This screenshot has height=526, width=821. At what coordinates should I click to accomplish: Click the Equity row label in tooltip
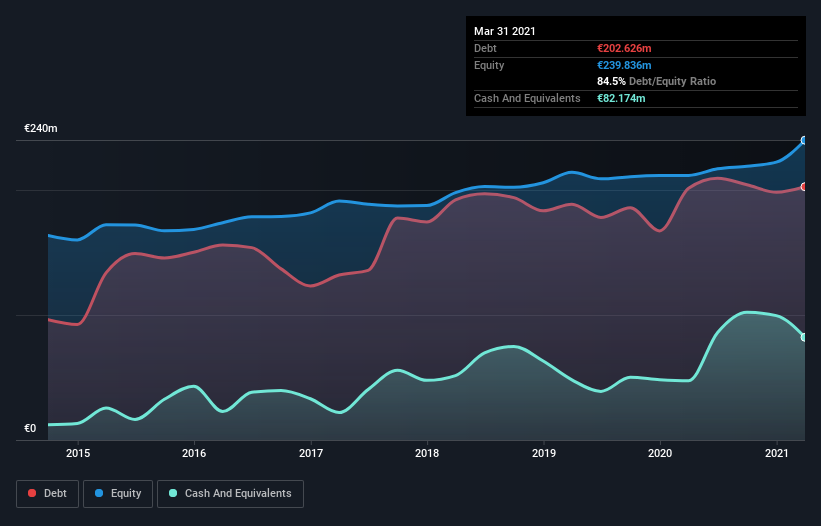pos(489,65)
